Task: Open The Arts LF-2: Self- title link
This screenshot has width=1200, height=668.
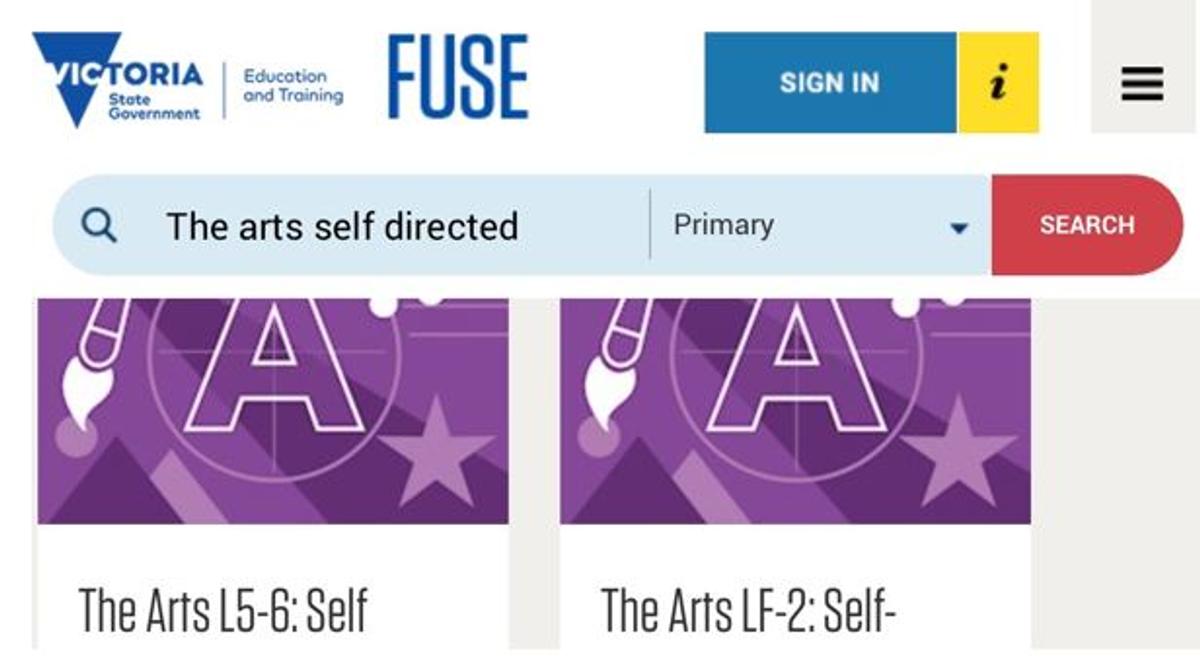Action: tap(748, 612)
